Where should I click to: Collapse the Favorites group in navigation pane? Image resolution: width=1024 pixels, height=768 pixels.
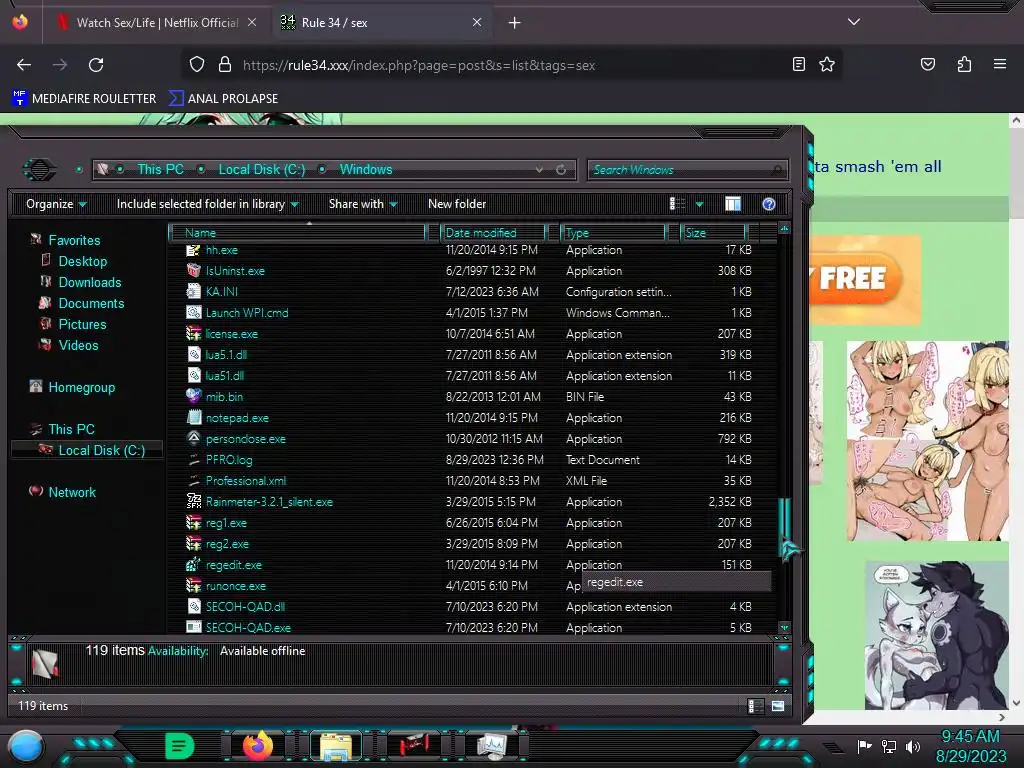click(x=74, y=240)
